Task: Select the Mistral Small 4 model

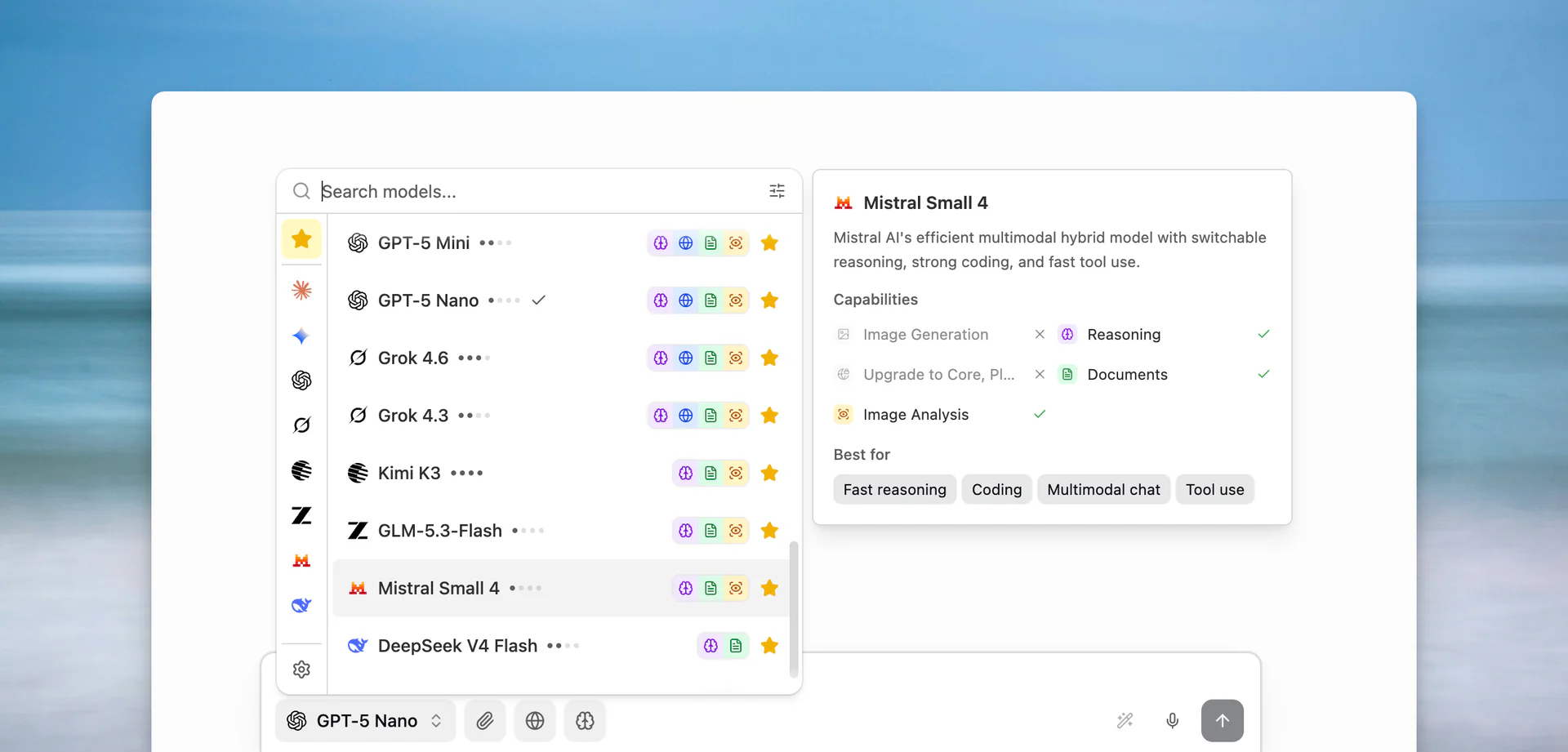Action: 562,588
